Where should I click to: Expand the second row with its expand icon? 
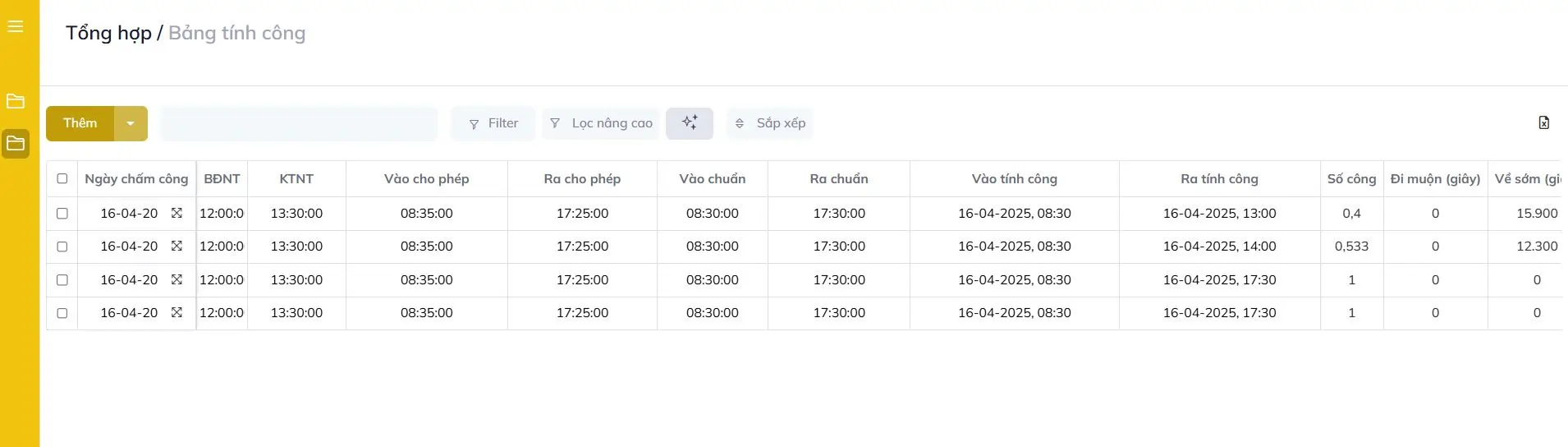coord(177,246)
